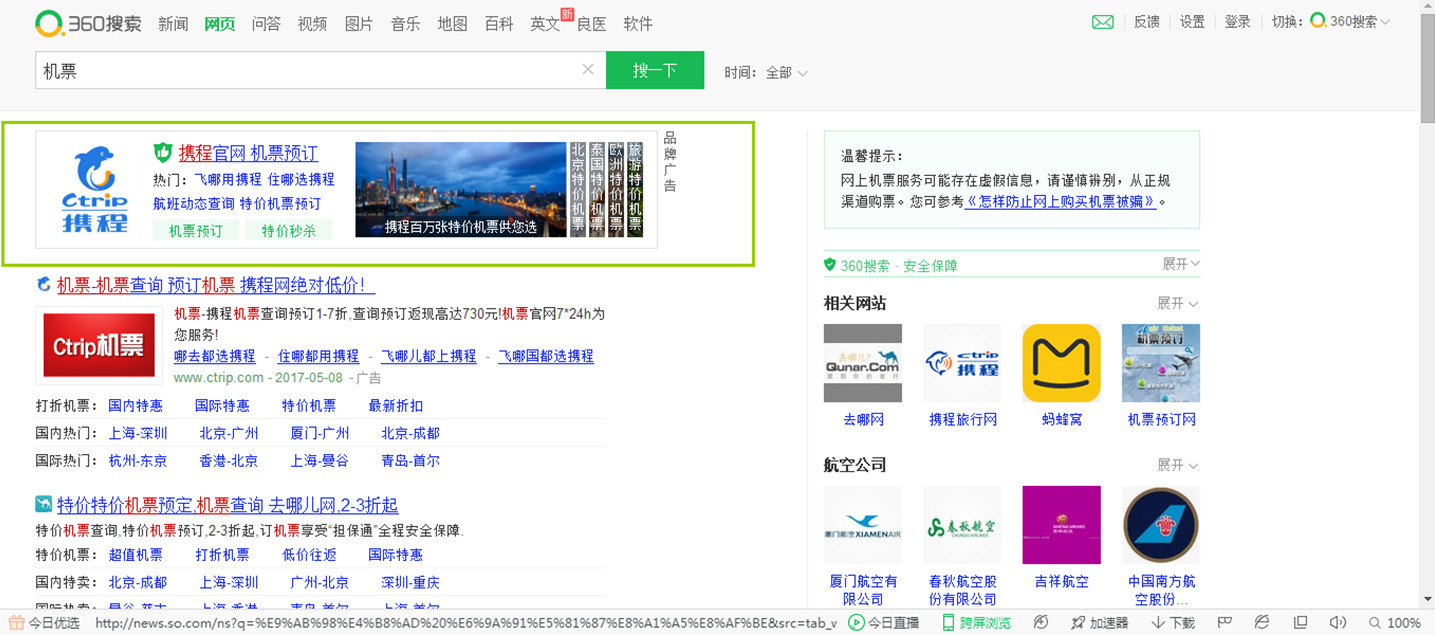
Task: Click the Shanghai skyline ad image
Action: click(461, 189)
